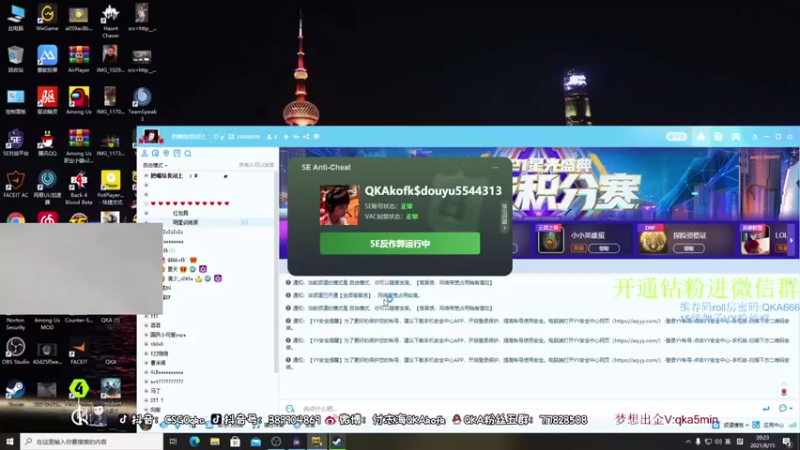The image size is (800, 450).
Task: Launch the Among Us desktop shortcut
Action: (79, 101)
